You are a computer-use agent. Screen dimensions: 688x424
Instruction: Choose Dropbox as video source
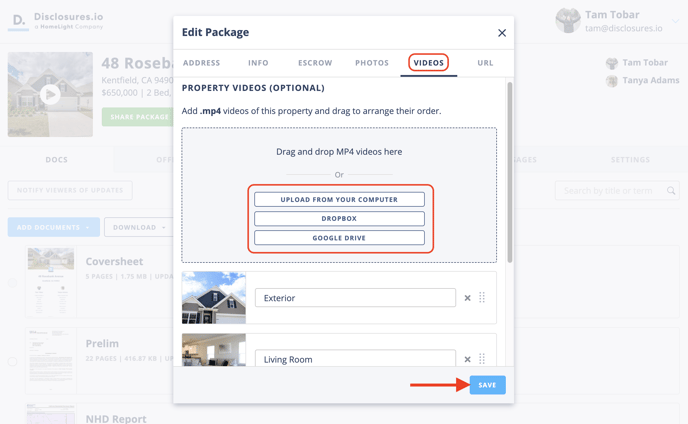click(x=339, y=218)
